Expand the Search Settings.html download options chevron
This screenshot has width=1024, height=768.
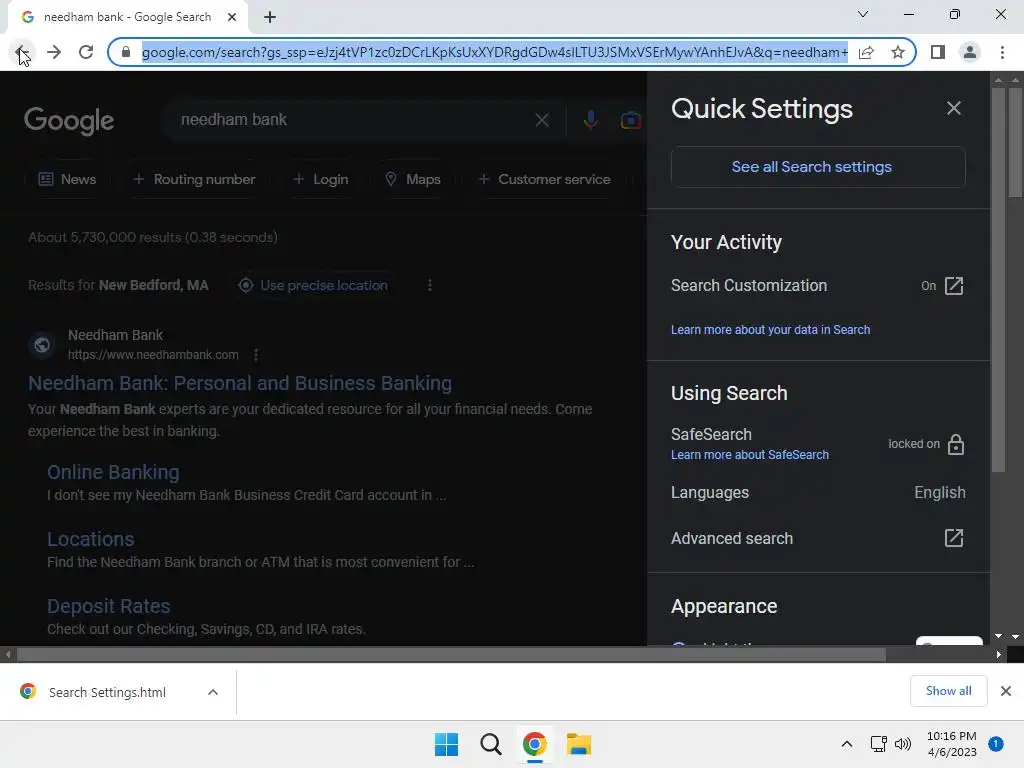click(x=213, y=692)
